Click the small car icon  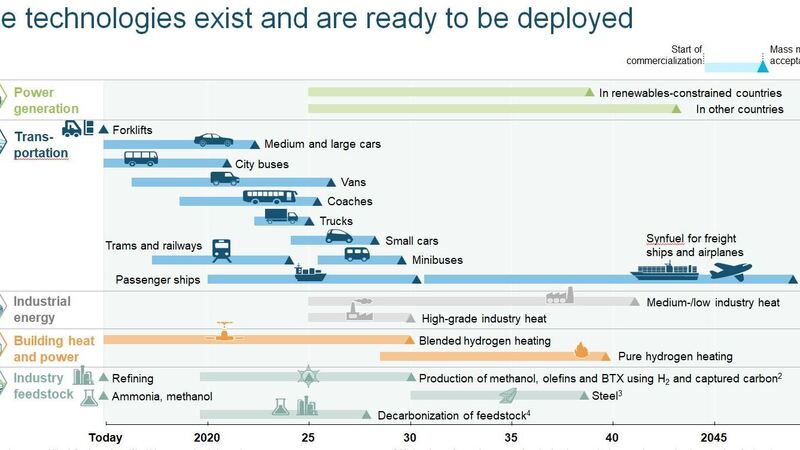(339, 236)
